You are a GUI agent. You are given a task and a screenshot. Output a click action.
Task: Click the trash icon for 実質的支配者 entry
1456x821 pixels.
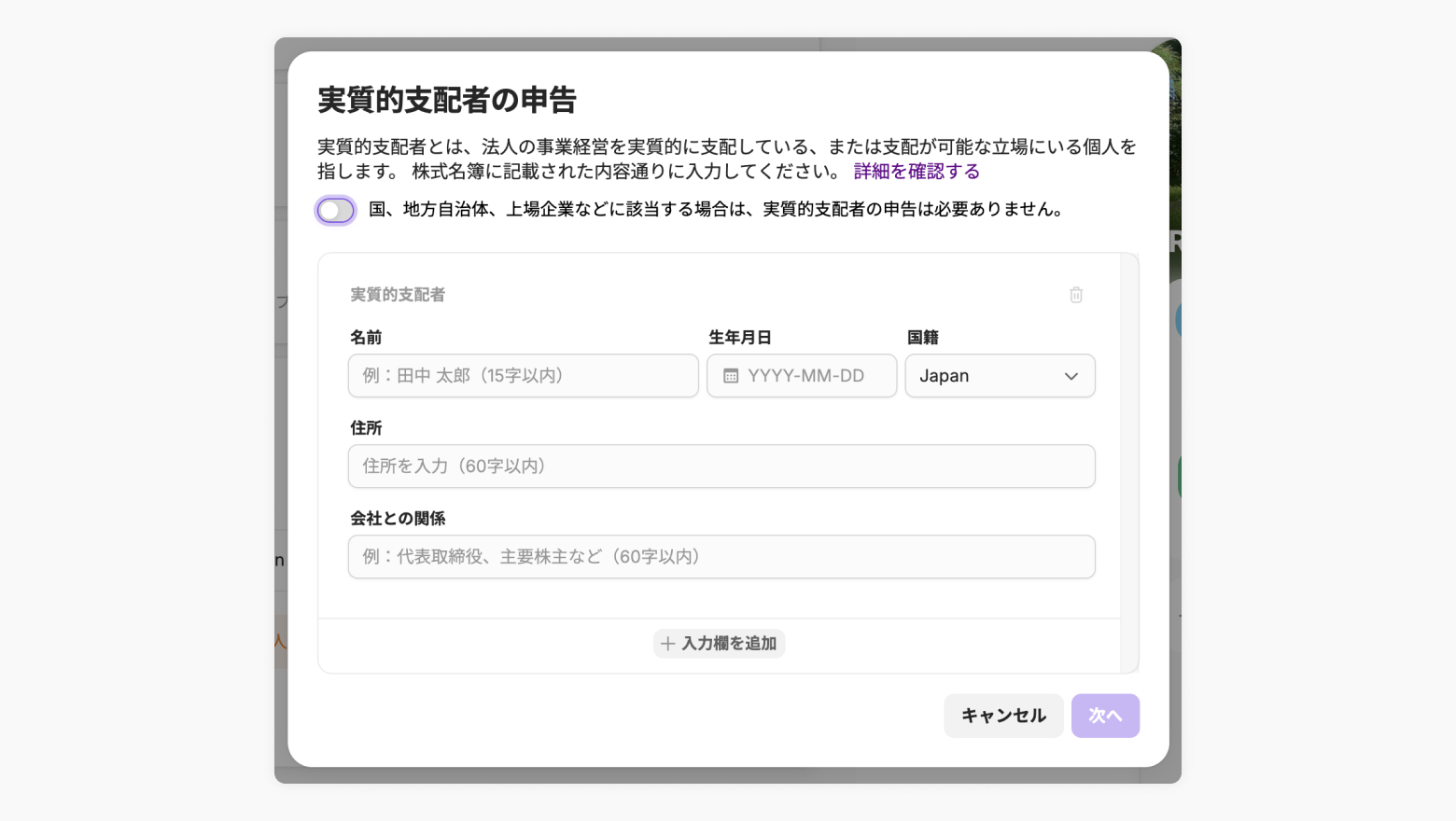(1076, 295)
